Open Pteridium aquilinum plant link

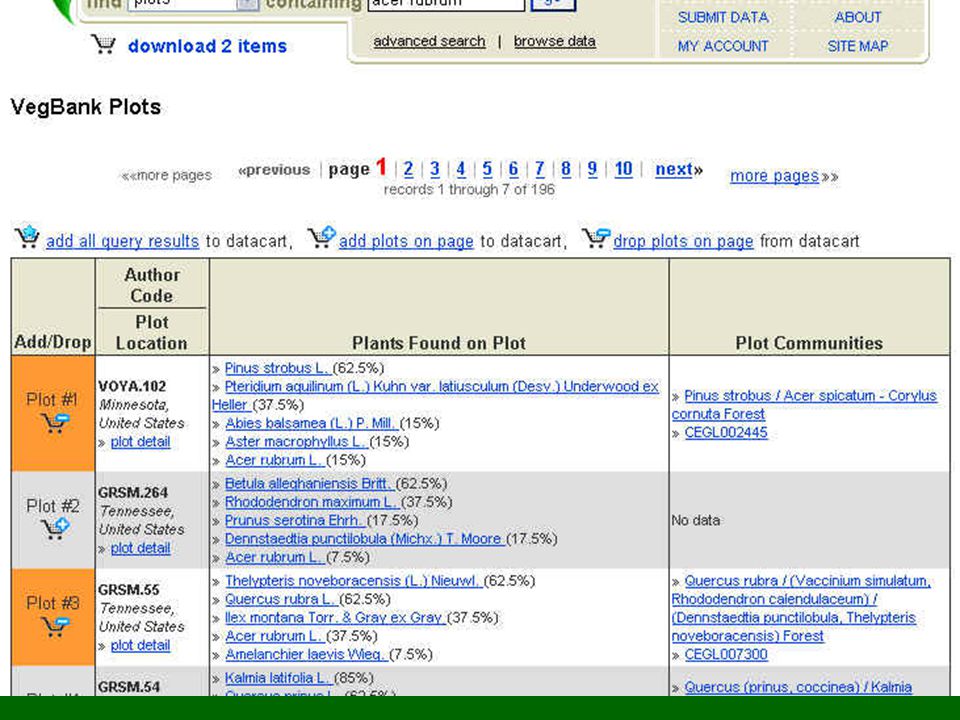coord(435,396)
